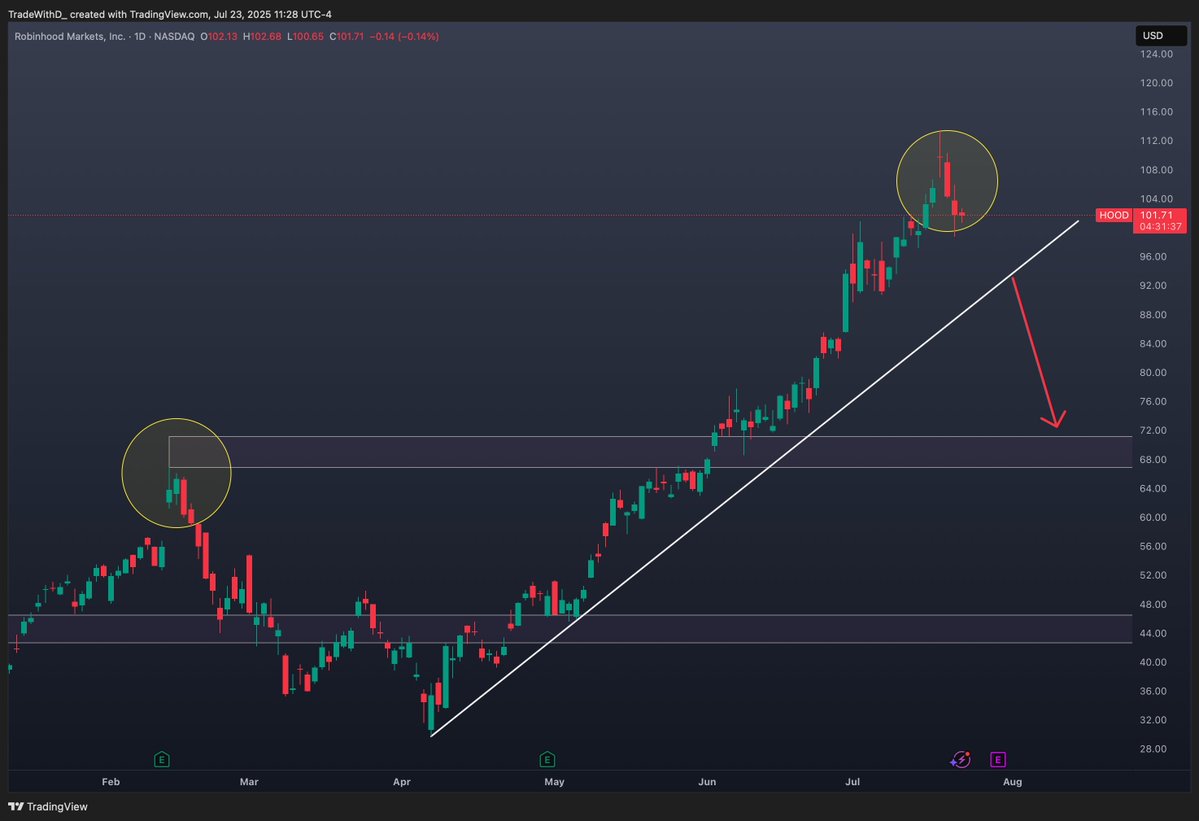Click the Jun label on time axis
Image resolution: width=1199 pixels, height=821 pixels.
tap(707, 782)
